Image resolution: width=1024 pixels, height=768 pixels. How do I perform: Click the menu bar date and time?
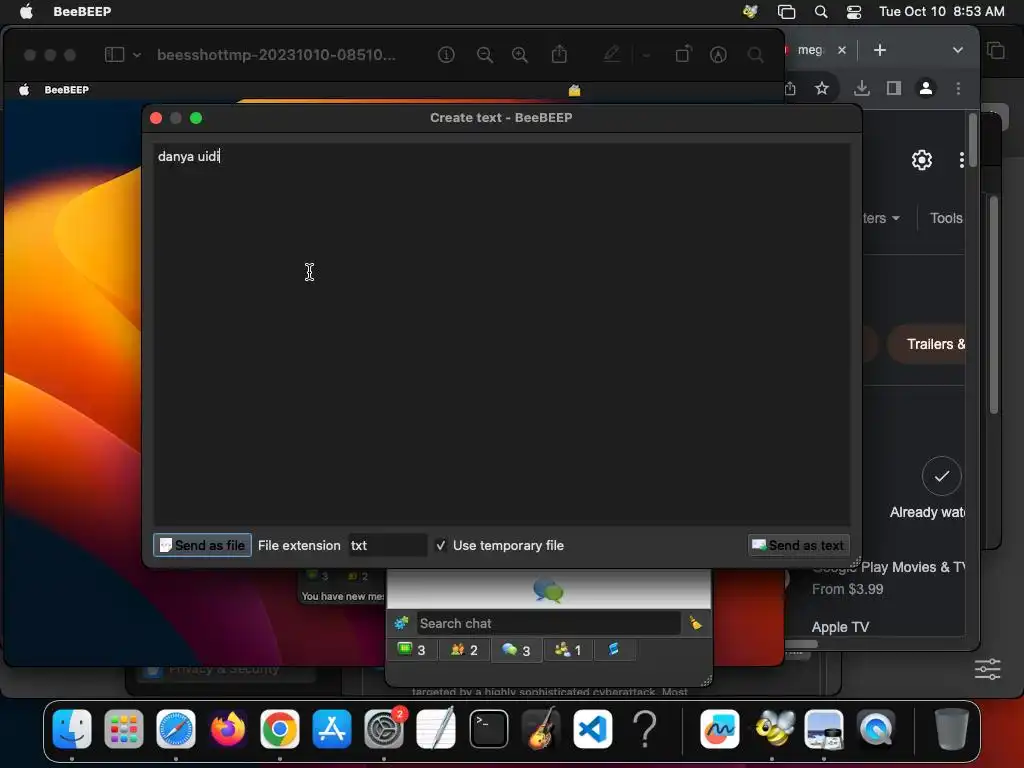point(941,11)
